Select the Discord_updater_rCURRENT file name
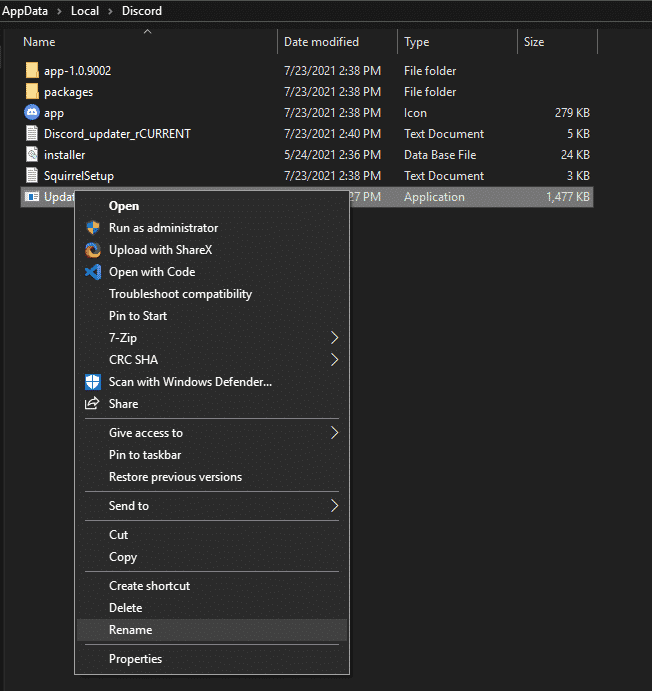This screenshot has height=691, width=652. click(x=117, y=134)
